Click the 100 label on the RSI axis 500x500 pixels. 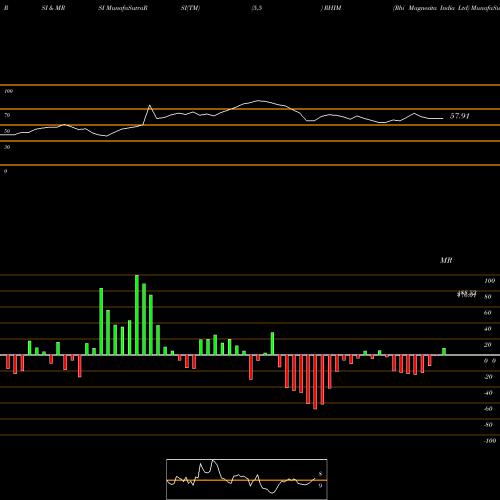click(x=8, y=91)
